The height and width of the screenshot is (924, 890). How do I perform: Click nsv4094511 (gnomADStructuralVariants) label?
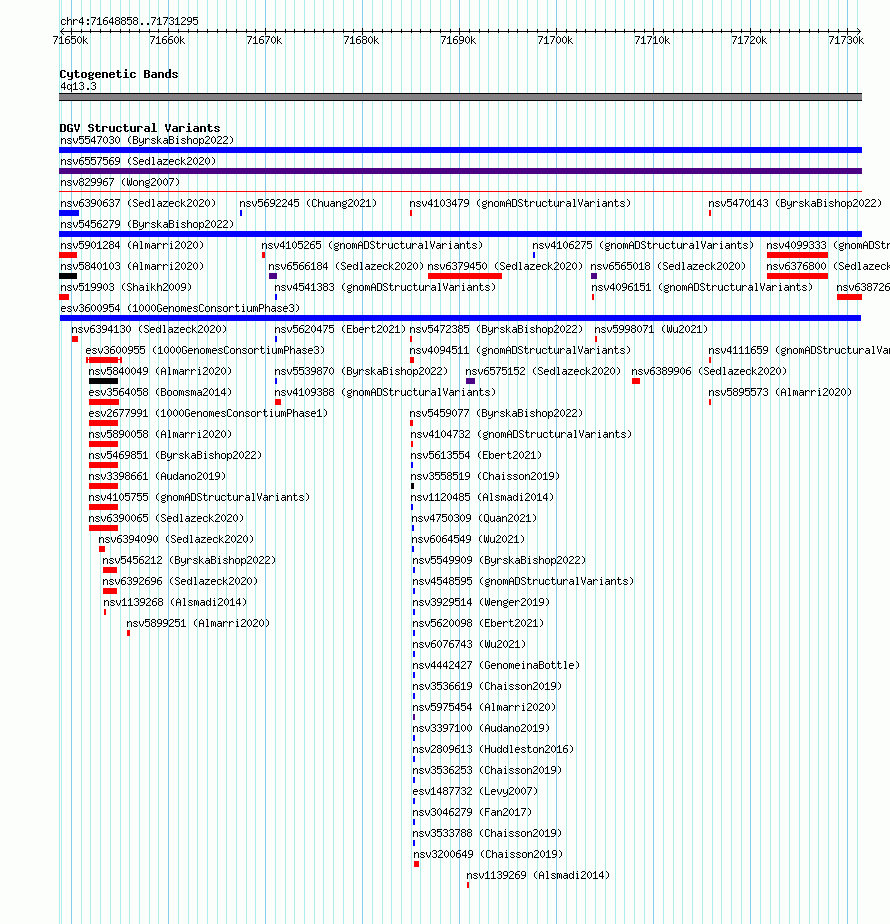pyautogui.click(x=520, y=351)
